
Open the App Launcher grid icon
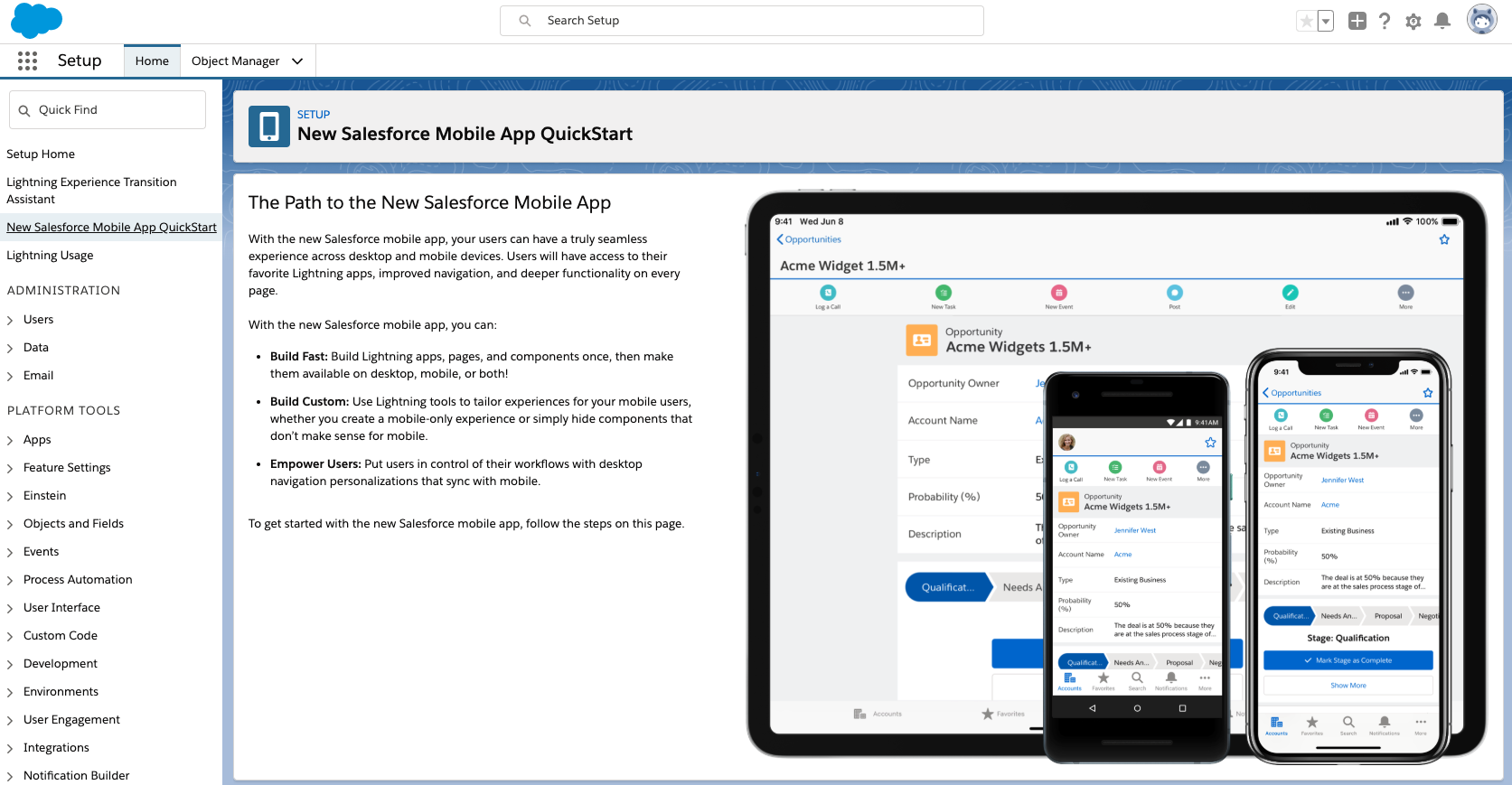28,61
